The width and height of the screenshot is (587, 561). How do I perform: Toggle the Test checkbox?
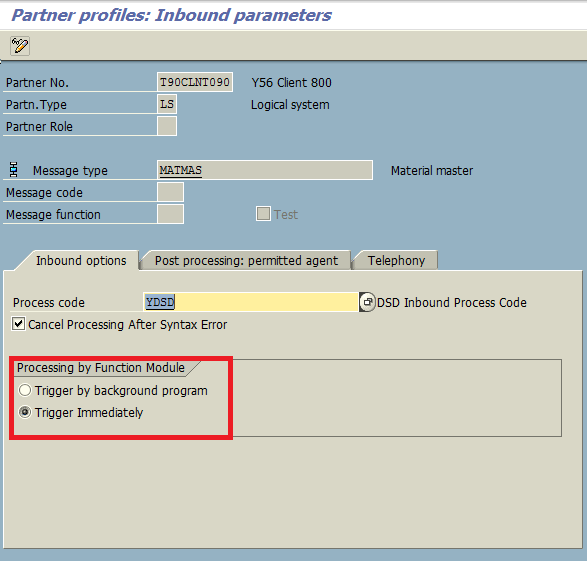tap(263, 214)
